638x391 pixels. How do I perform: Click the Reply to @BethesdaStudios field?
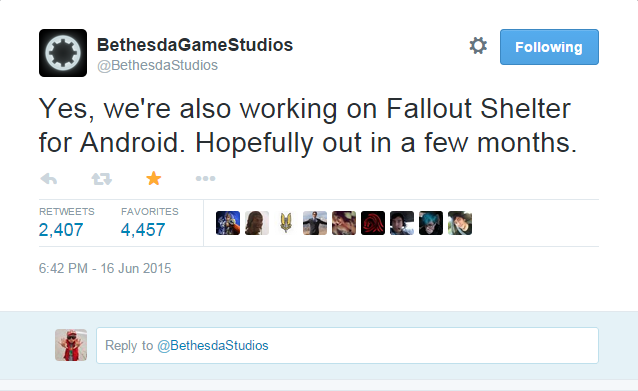[347, 345]
